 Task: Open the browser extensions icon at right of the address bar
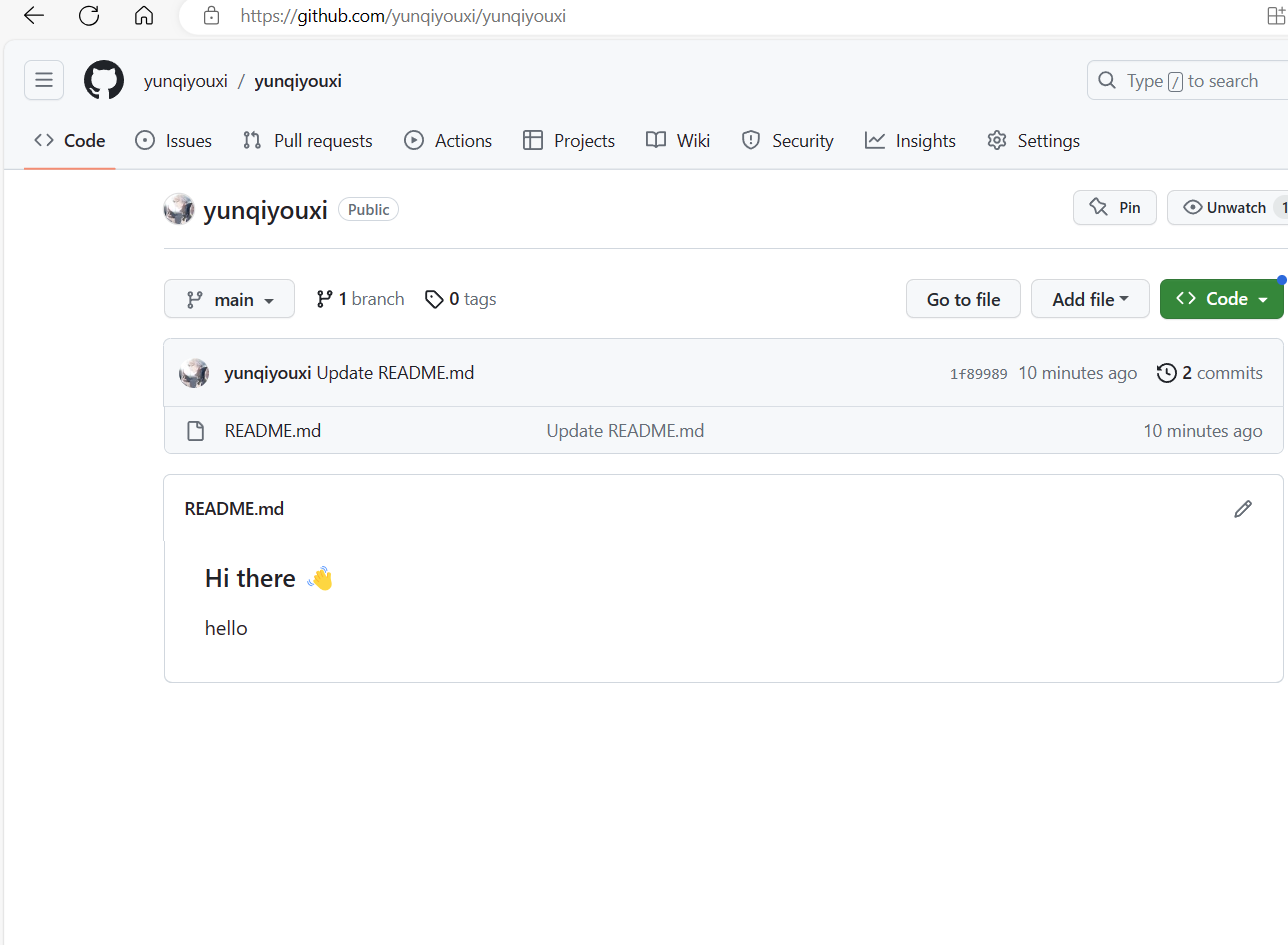click(1277, 16)
